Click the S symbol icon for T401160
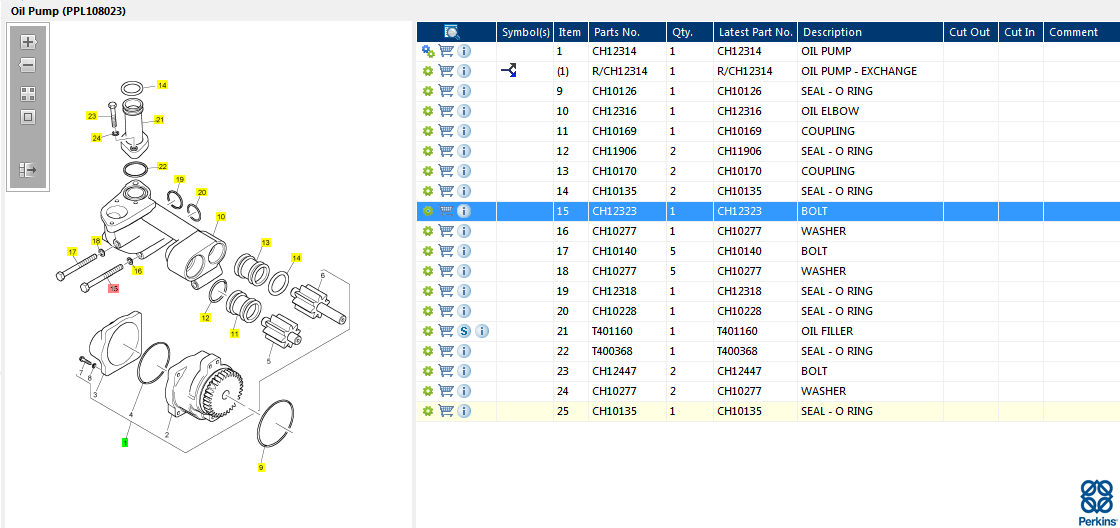Image resolution: width=1120 pixels, height=528 pixels. point(464,332)
